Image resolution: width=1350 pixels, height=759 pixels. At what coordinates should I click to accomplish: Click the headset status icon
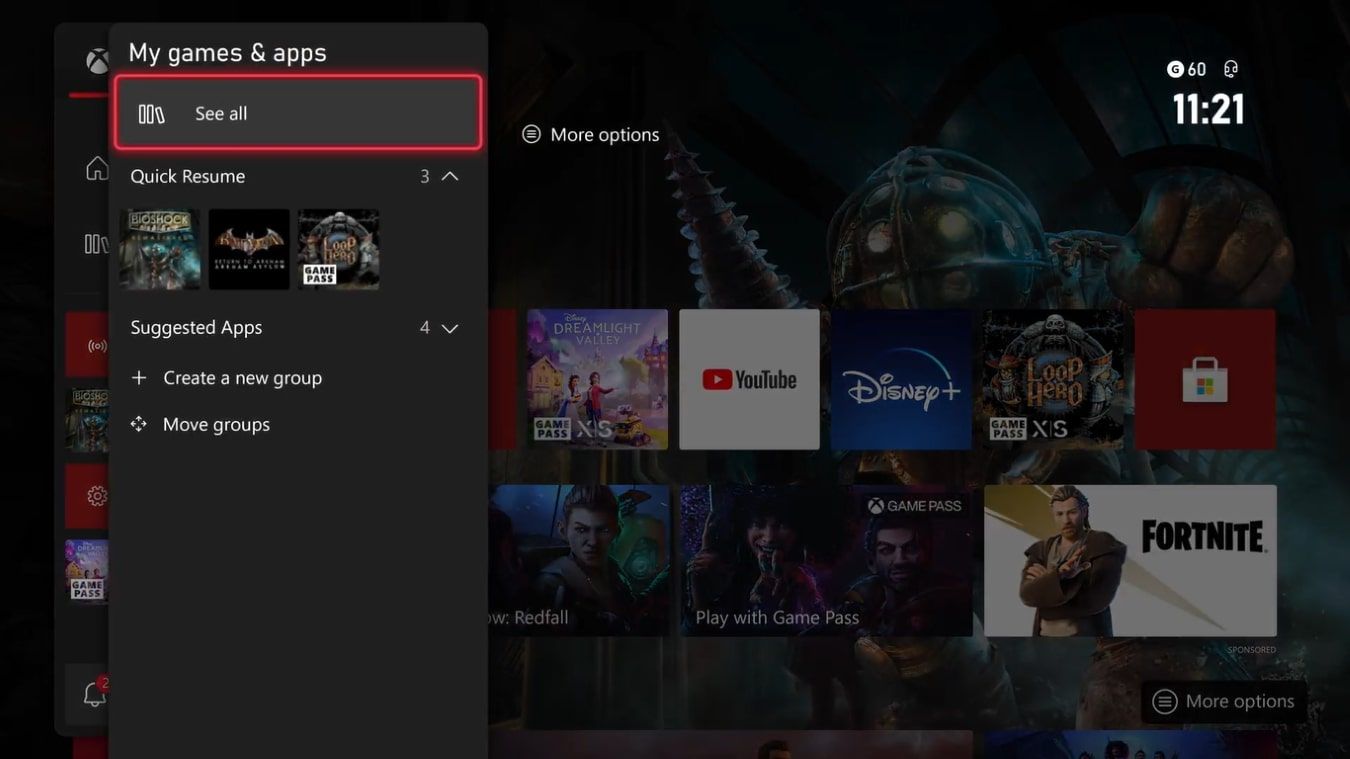click(x=1231, y=69)
